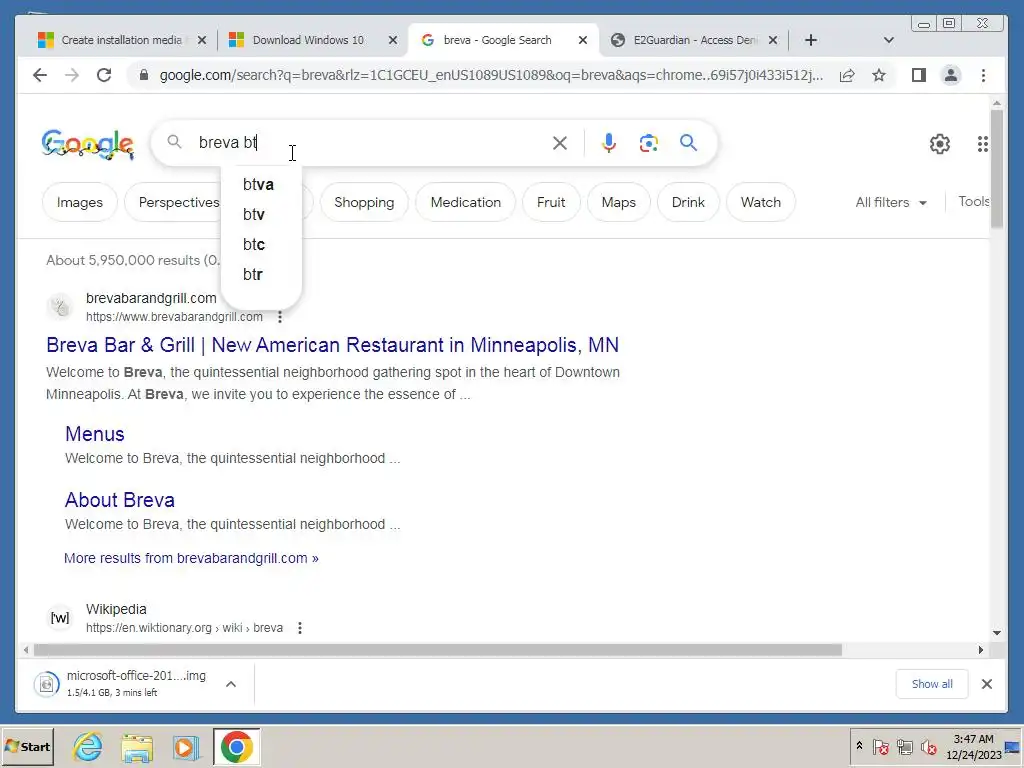Open new tab with plus button
The height and width of the screenshot is (768, 1024).
[810, 40]
